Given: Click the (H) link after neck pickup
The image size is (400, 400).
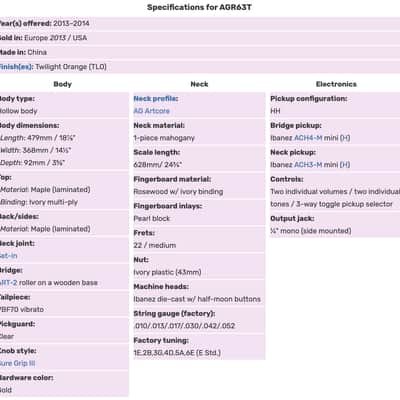Looking at the screenshot, I should click(345, 165).
